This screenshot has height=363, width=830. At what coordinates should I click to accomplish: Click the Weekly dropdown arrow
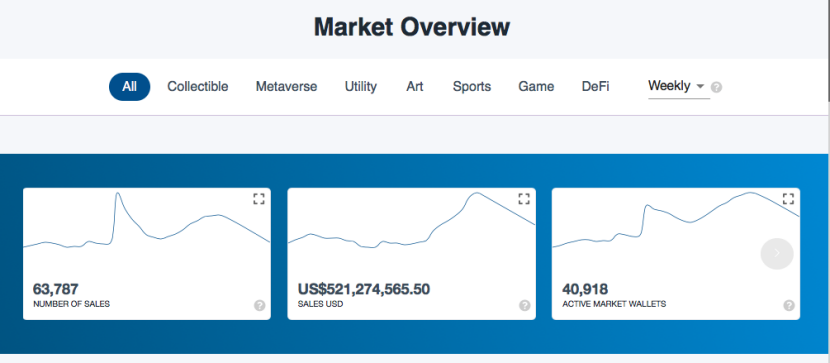click(x=700, y=86)
